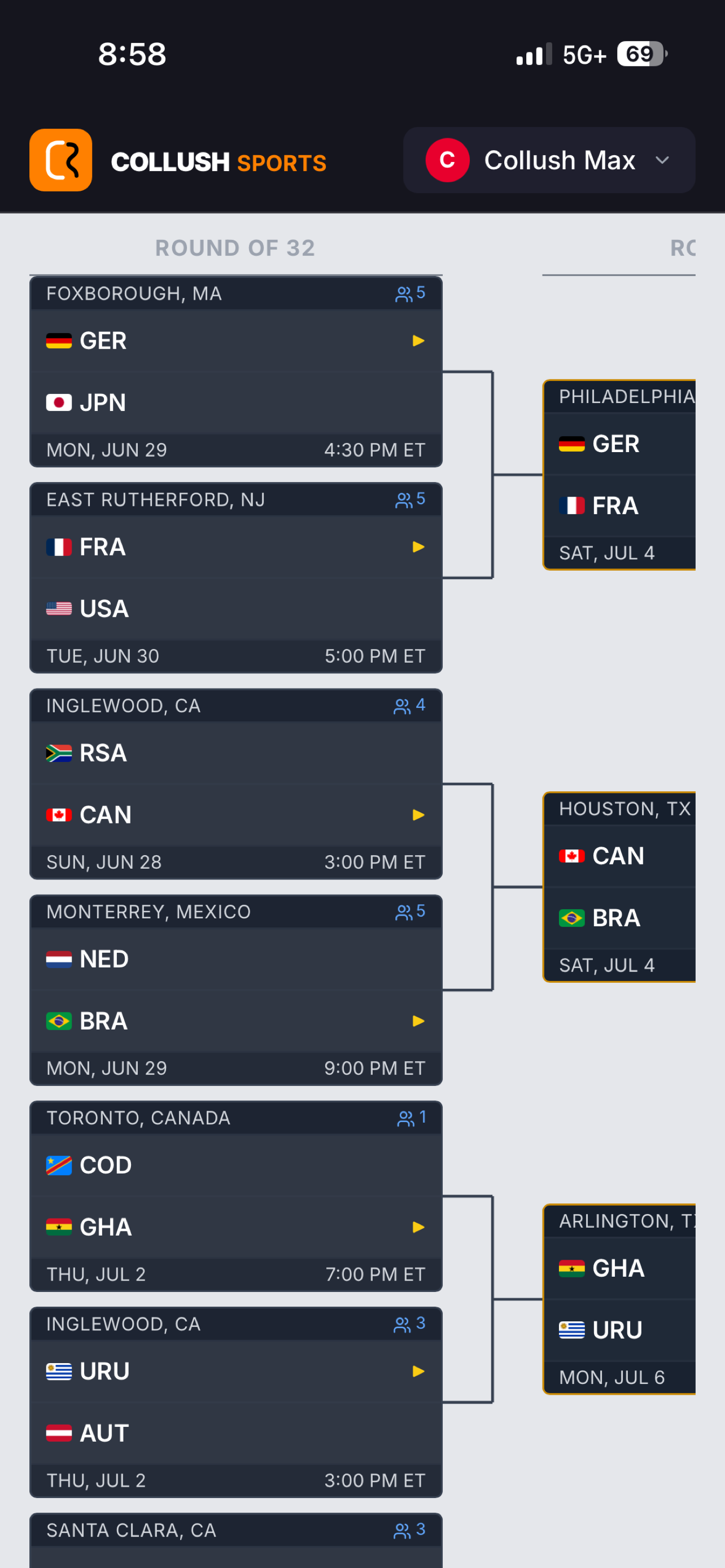This screenshot has width=725, height=1568.
Task: Open participants icon on Foxborough match
Action: tap(403, 294)
